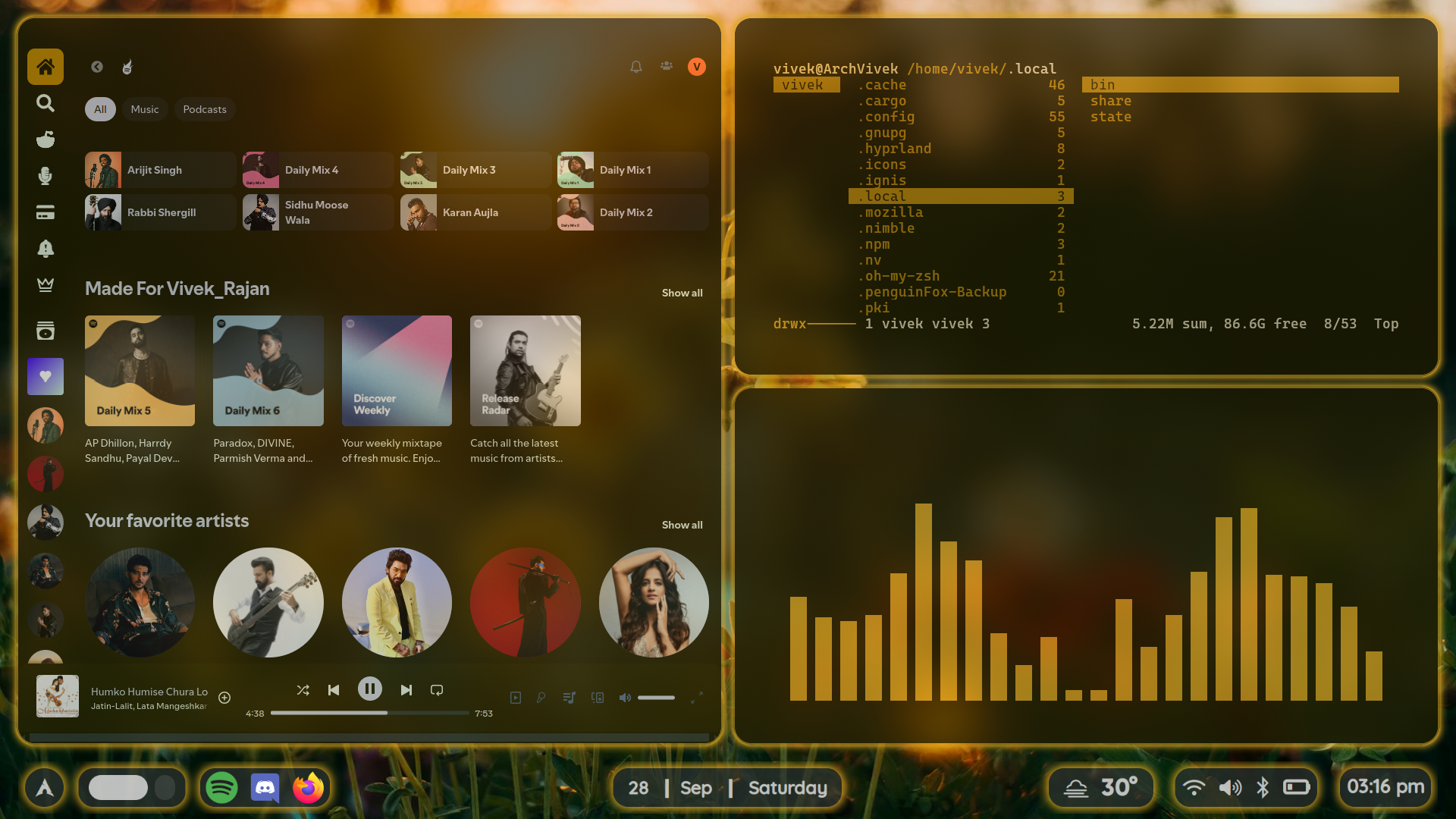Click the Humko Humise Chura Lo album art
The image size is (1456, 819).
point(58,696)
